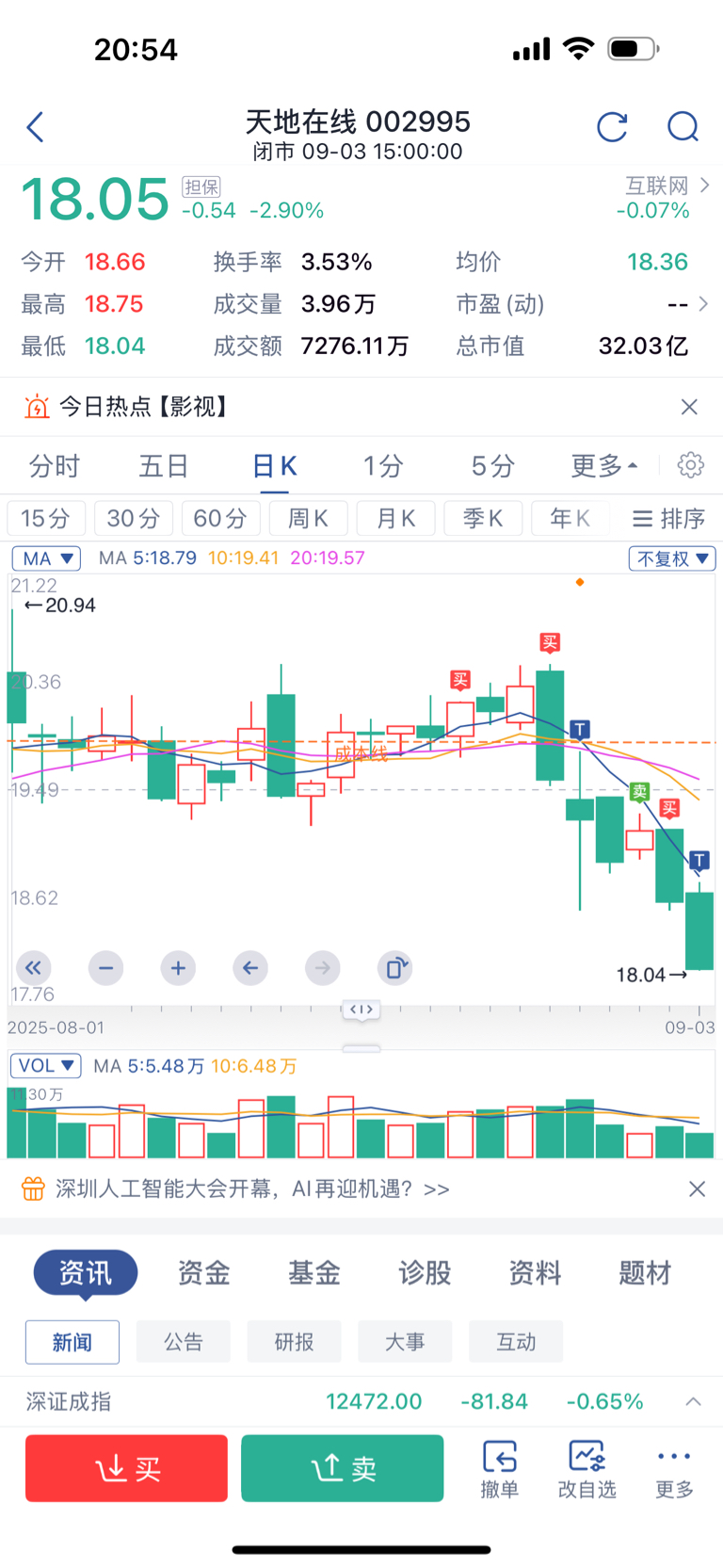Close the 深圳人工智能大会 promotion banner
Viewport: 723px width, 1568px height.
(x=697, y=1189)
